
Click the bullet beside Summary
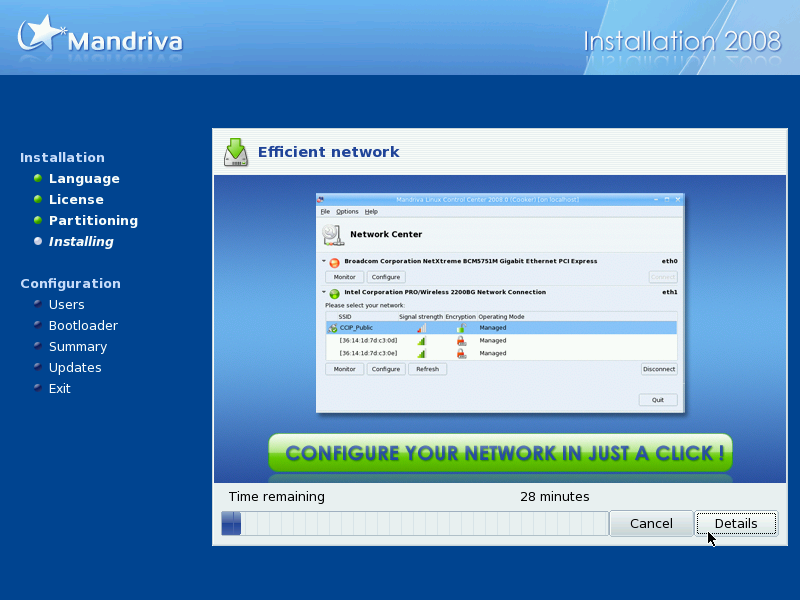pos(38,345)
